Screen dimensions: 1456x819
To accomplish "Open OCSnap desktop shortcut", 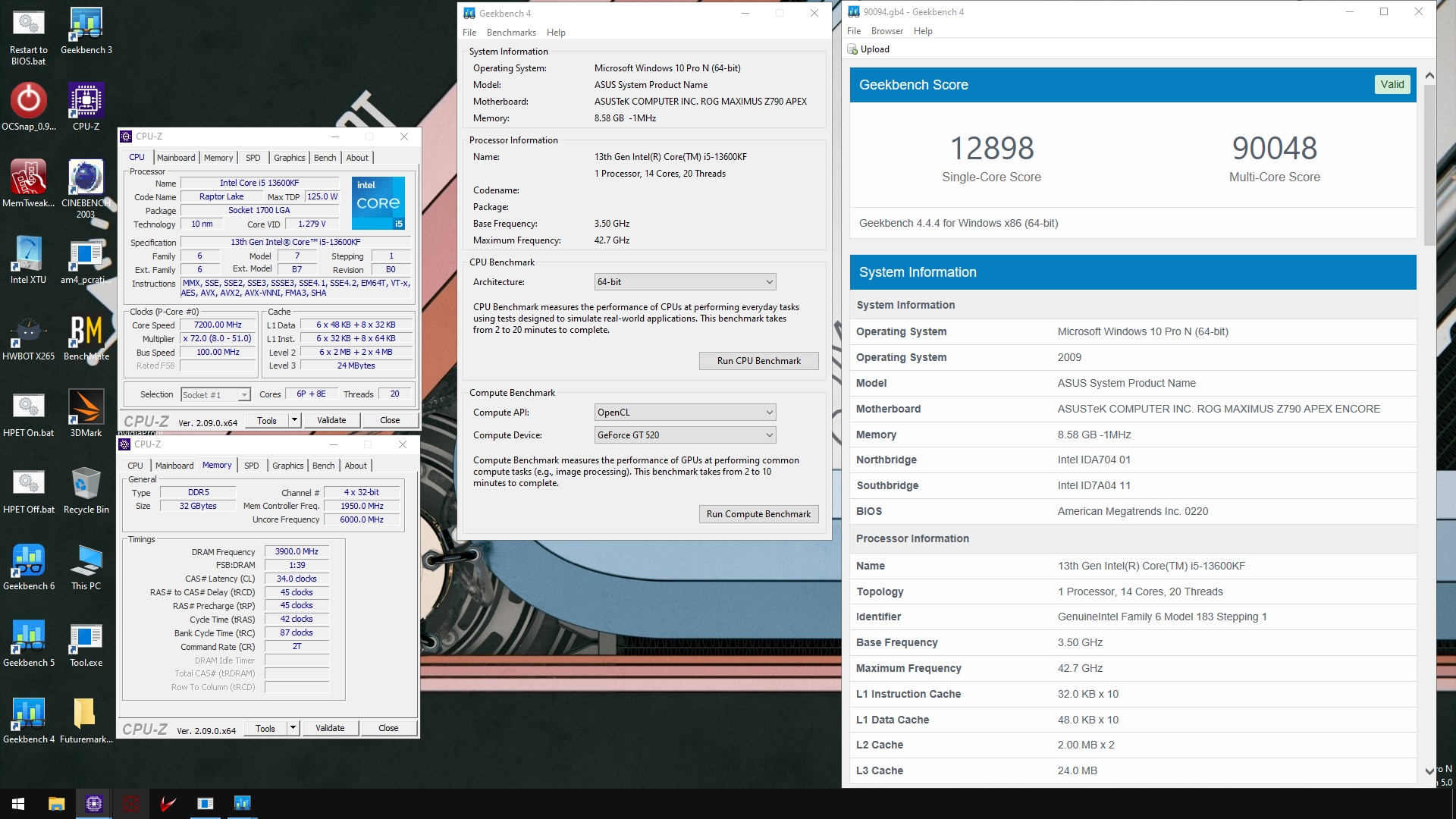I will point(28,107).
